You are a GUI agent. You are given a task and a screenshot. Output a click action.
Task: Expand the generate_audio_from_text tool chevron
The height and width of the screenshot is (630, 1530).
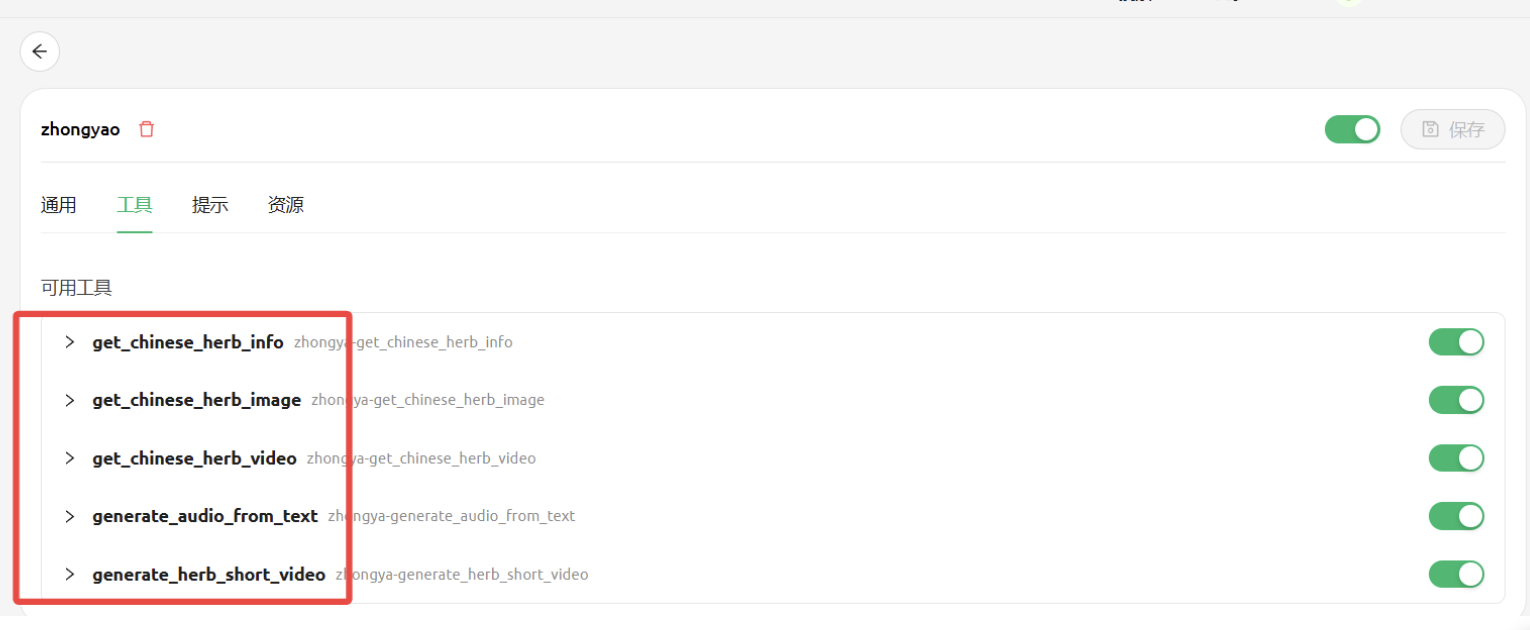tap(70, 516)
